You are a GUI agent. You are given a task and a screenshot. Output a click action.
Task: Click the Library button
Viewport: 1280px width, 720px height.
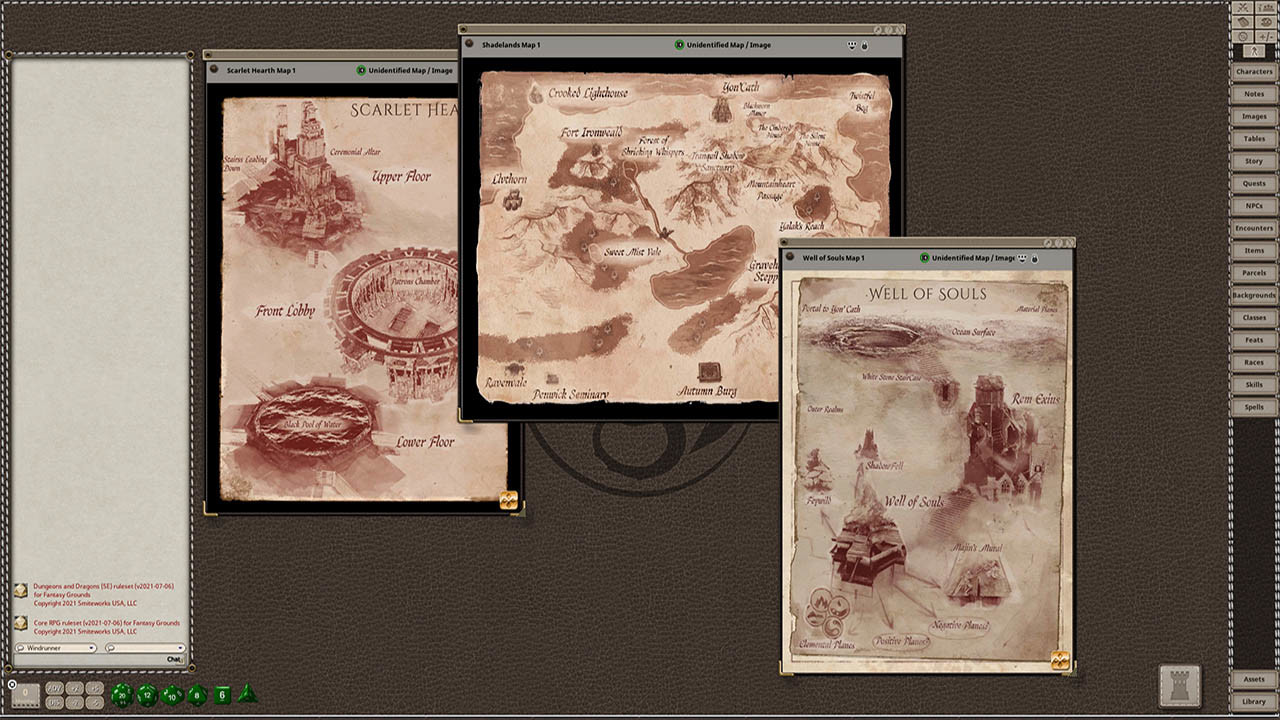[x=1254, y=700]
